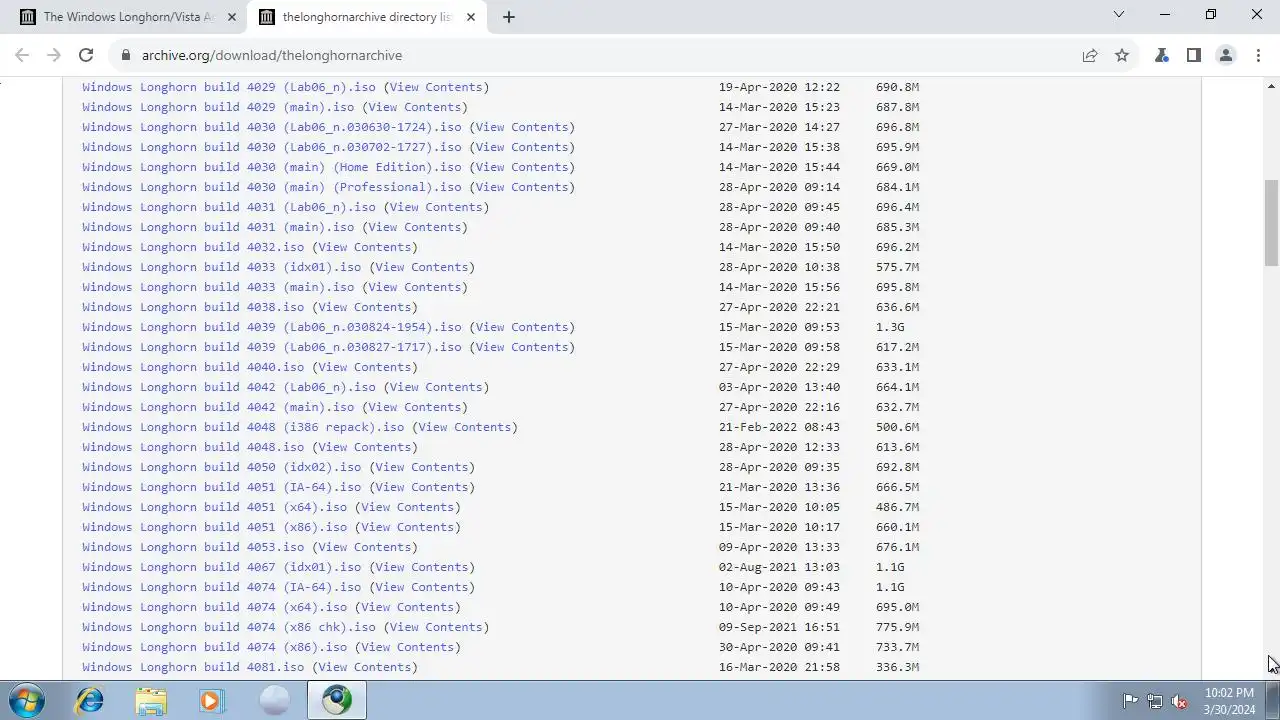Click the muted volume tray icon

point(1179,701)
